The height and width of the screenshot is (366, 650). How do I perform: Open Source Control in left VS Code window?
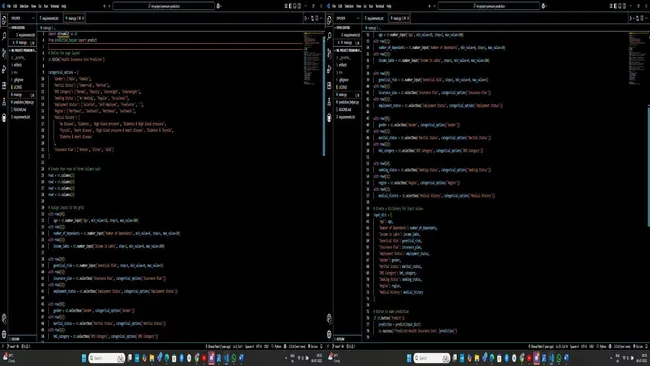tap(4, 52)
